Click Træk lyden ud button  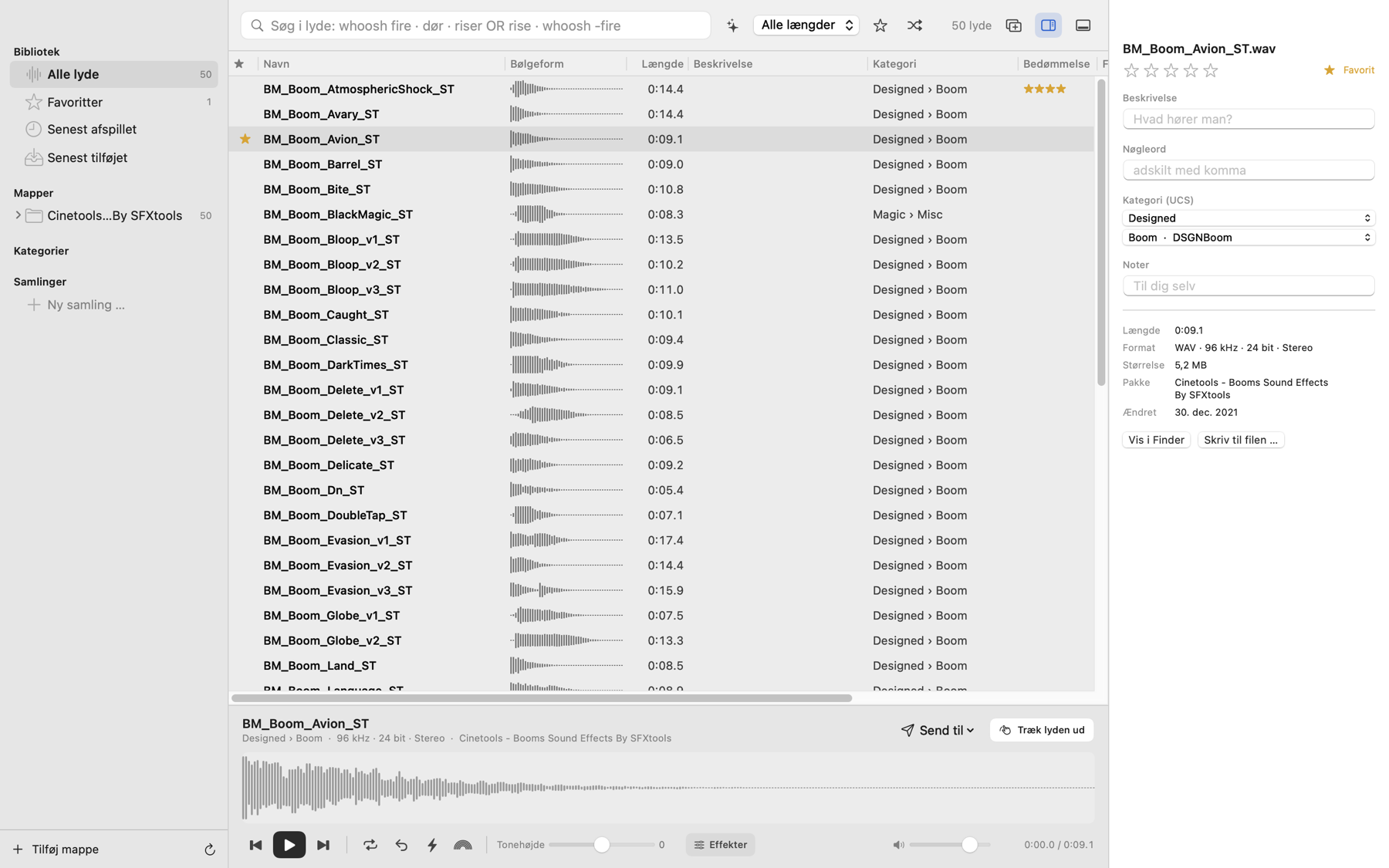click(1042, 730)
